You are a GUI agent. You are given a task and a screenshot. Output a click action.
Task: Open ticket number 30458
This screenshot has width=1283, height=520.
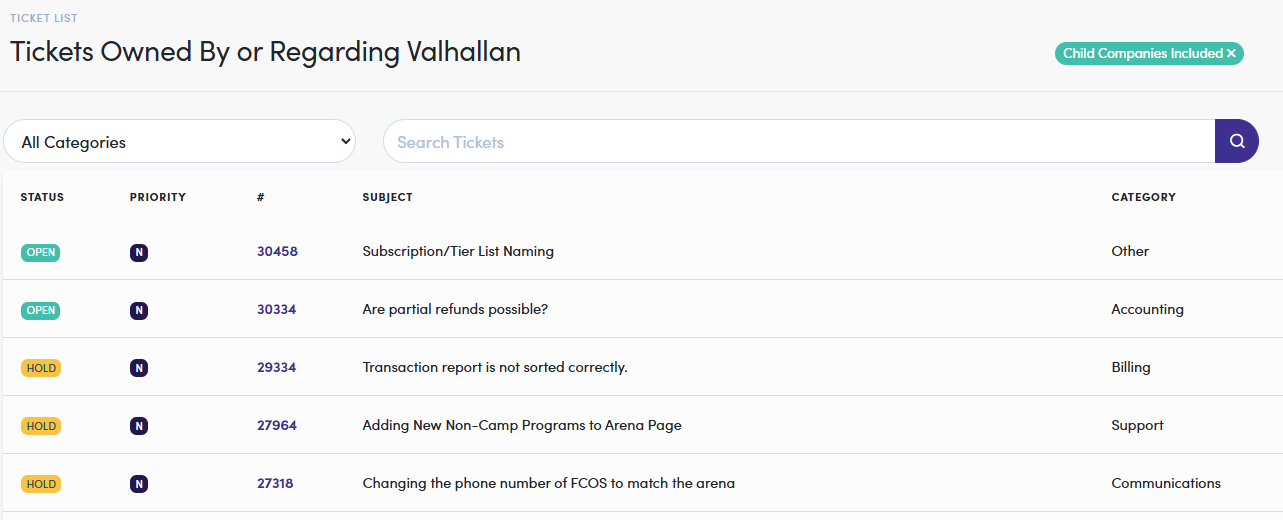click(277, 252)
